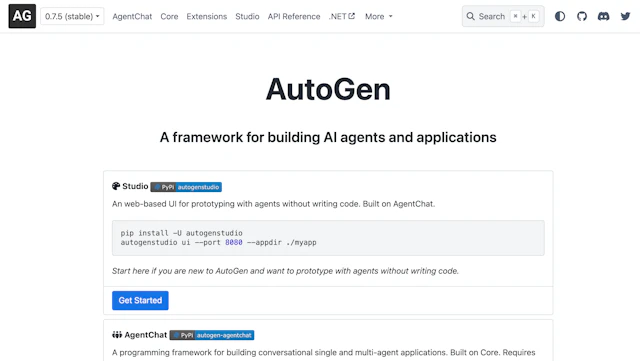Click the autogen-agentchat PyPI badge
640x361 pixels.
(x=212, y=335)
